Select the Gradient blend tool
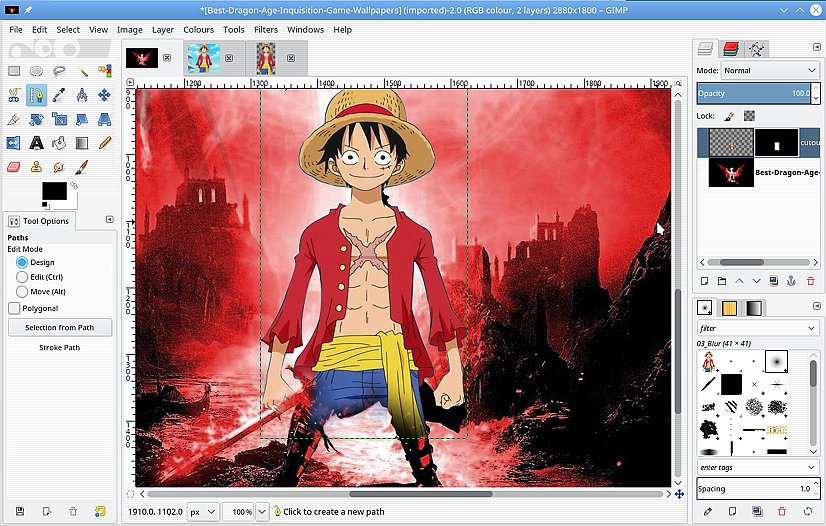Viewport: 826px width, 526px height. click(82, 143)
